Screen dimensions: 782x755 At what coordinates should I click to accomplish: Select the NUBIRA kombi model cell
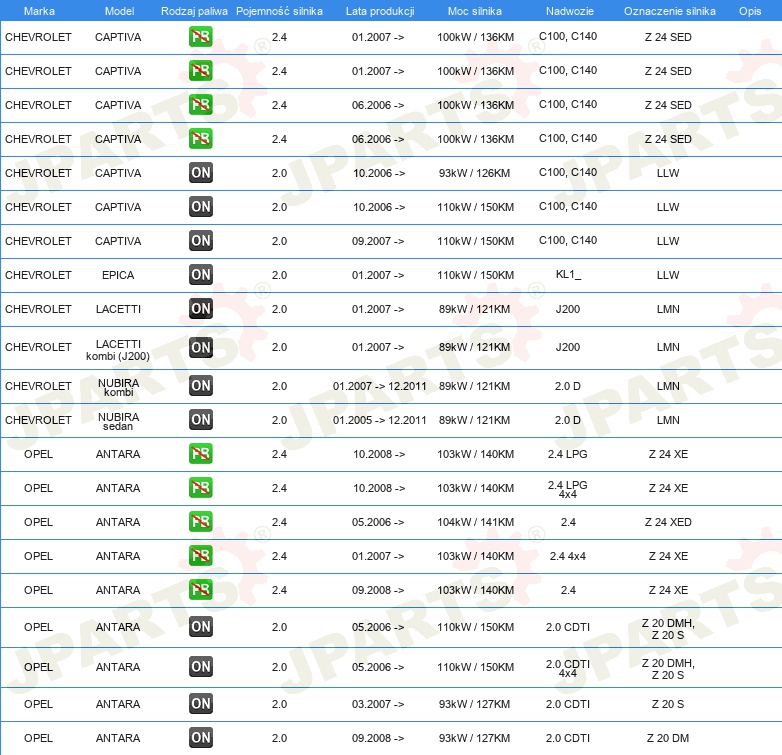click(118, 387)
